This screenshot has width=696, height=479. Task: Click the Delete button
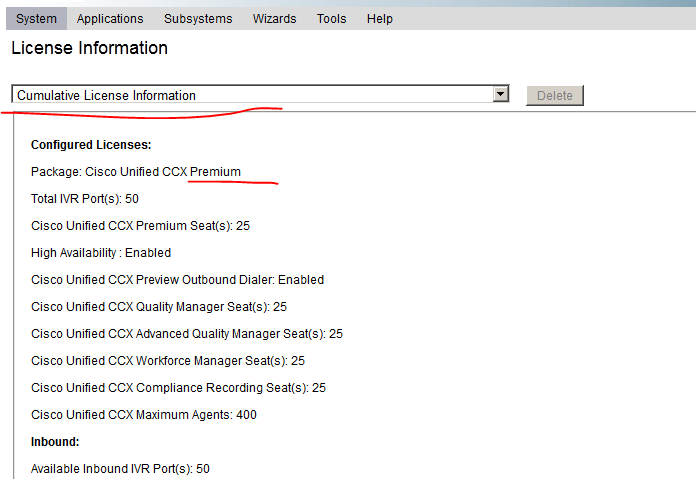pyautogui.click(x=554, y=95)
